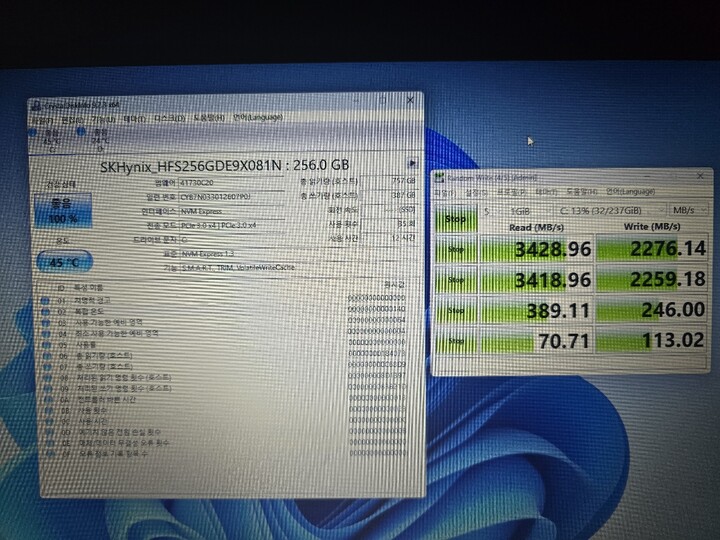The height and width of the screenshot is (540, 720).
Task: Click the CrystalDiskInfo title bar app icon
Action: (37, 106)
